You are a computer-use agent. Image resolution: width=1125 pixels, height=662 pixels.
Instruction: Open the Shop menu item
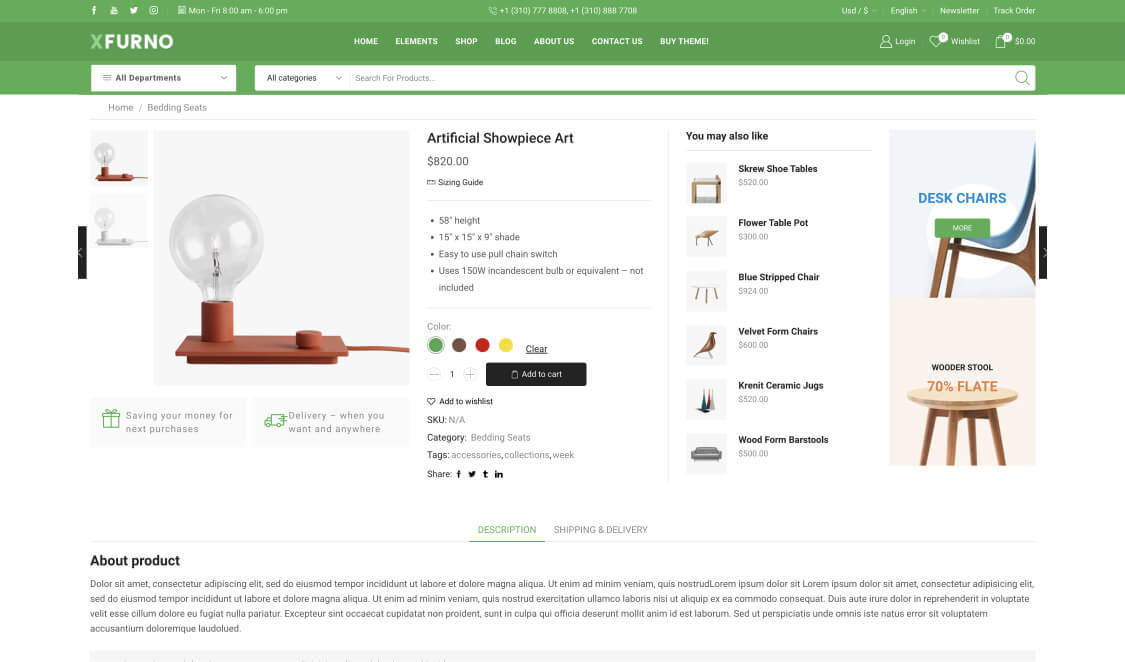click(x=466, y=42)
